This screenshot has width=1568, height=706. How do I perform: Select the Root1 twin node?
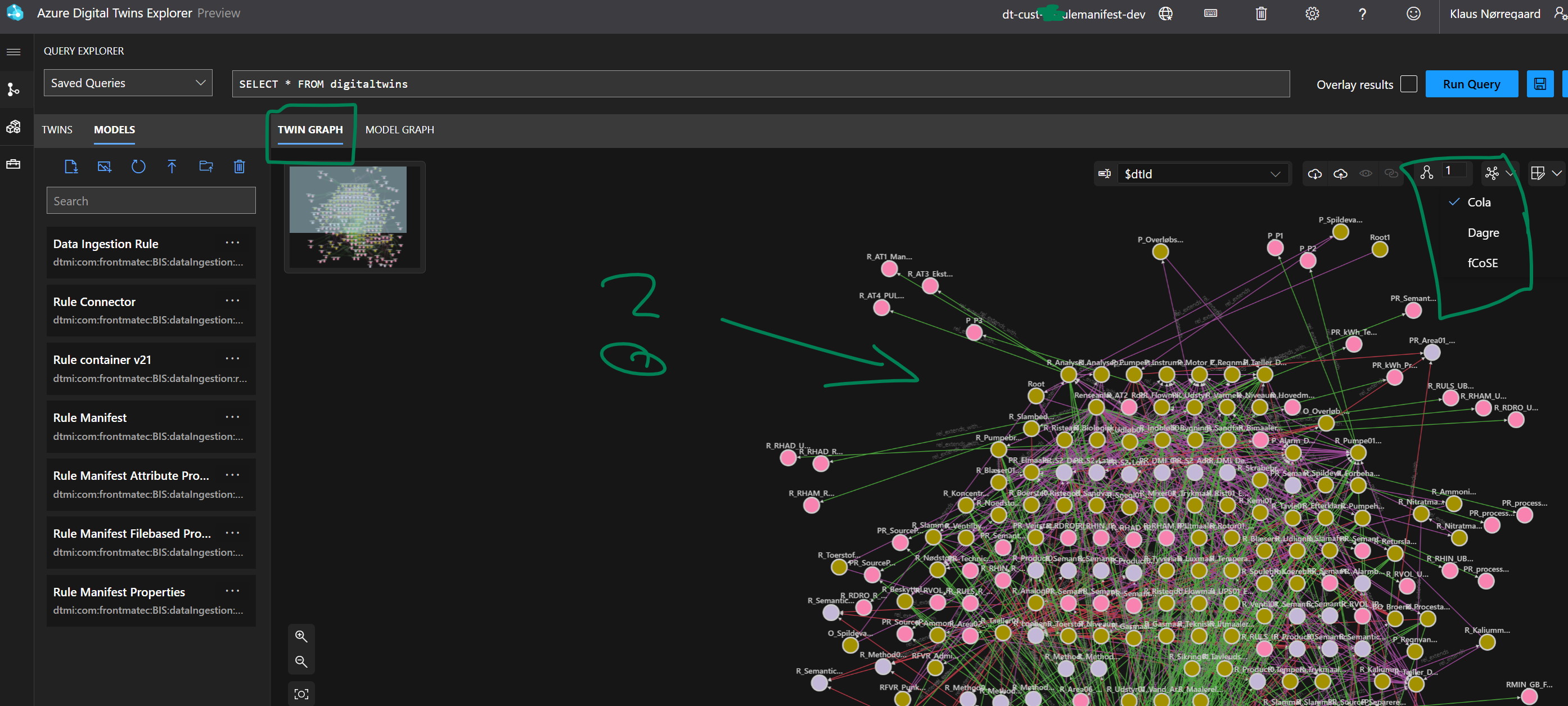tap(1379, 250)
